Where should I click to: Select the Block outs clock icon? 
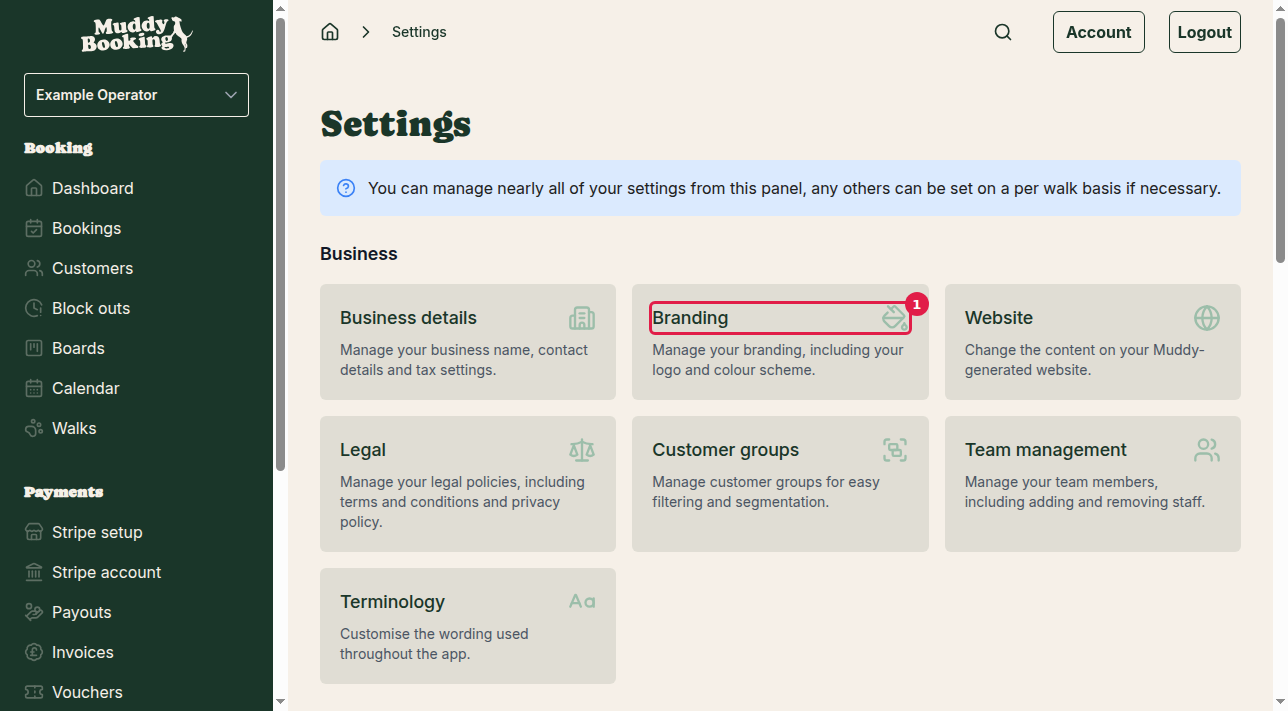click(33, 308)
